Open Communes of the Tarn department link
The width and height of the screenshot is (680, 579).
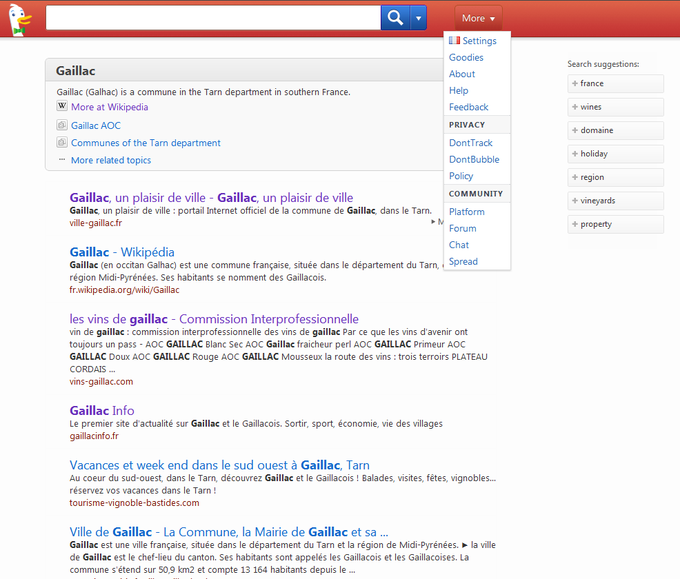click(x=146, y=143)
